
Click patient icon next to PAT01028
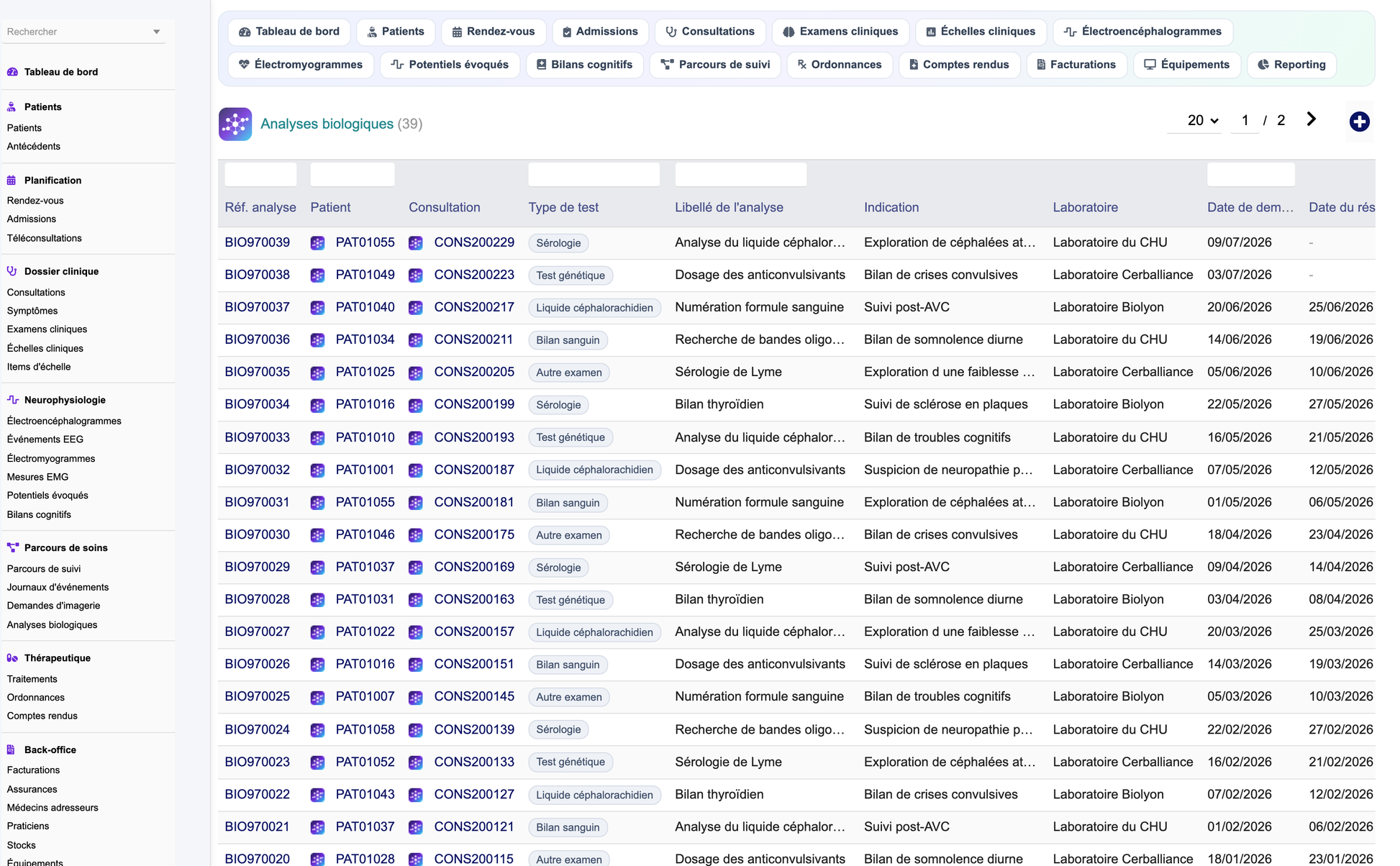[x=318, y=859]
